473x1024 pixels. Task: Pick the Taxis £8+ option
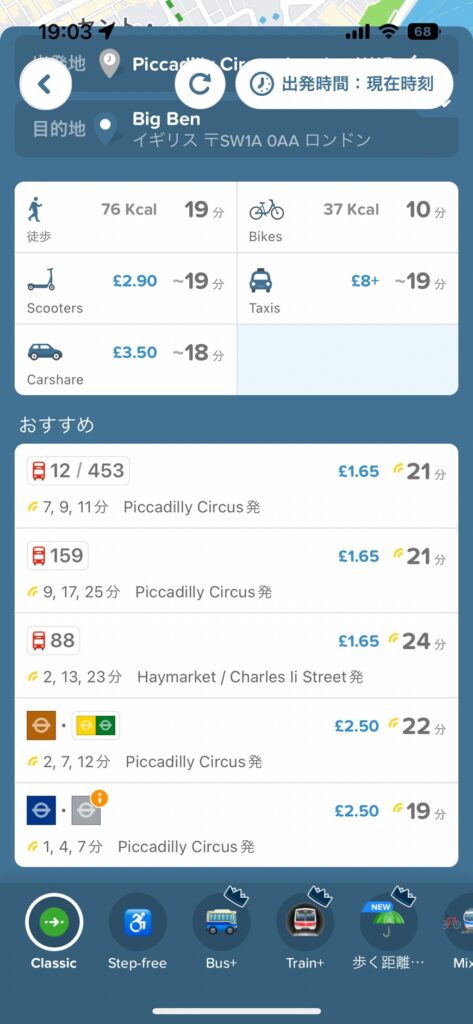pyautogui.click(x=348, y=289)
